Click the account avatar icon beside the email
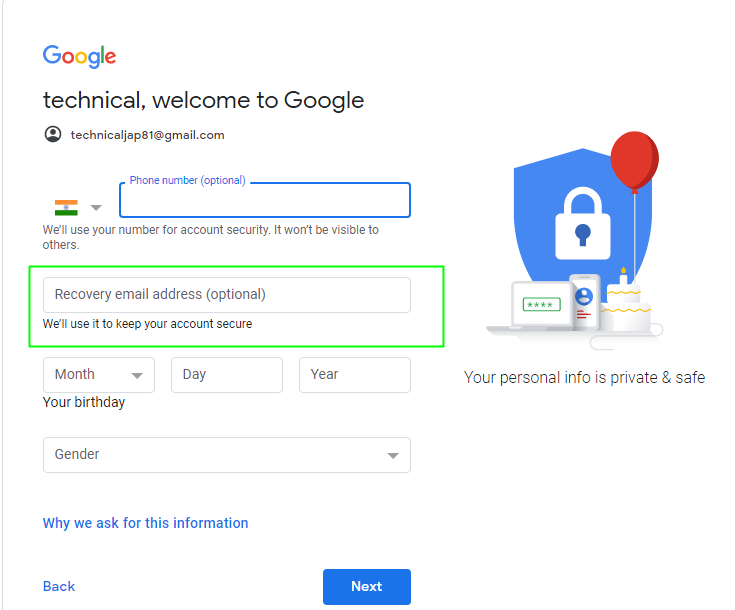Image resolution: width=735 pixels, height=610 pixels. [53, 134]
